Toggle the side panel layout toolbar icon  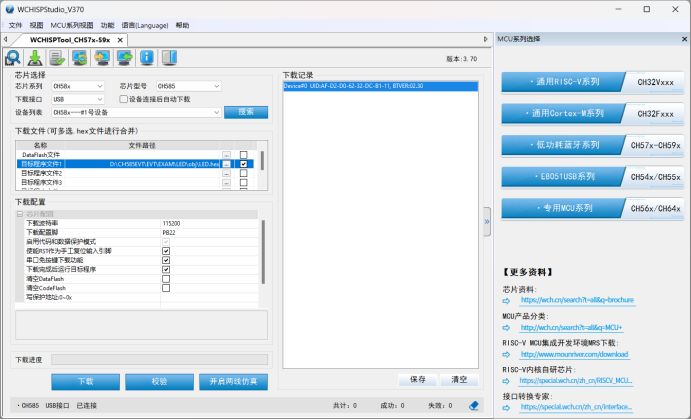169,58
